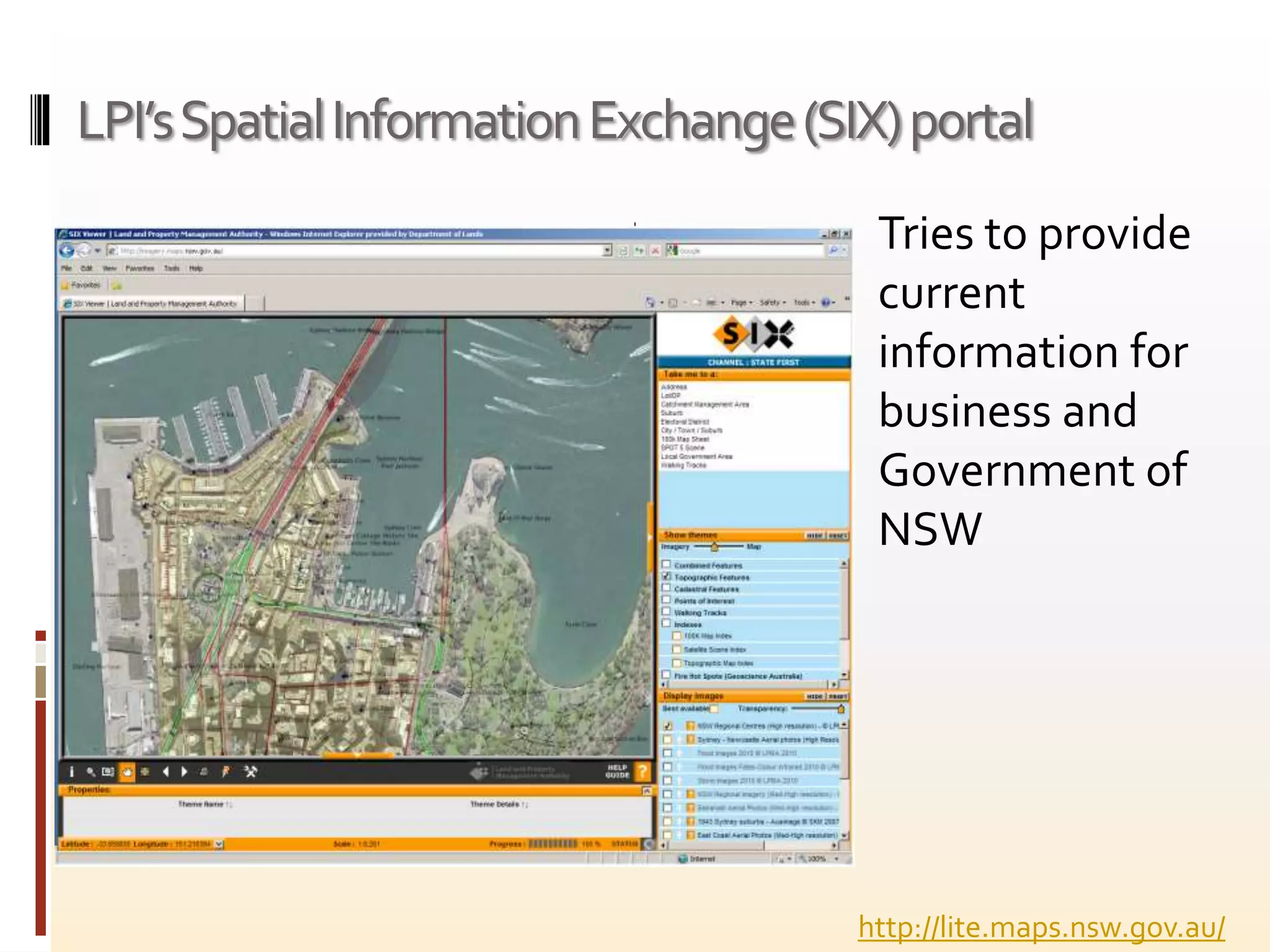Viewport: 1270px width, 952px height.
Task: Toggle the Indexes checkbox
Action: [666, 624]
